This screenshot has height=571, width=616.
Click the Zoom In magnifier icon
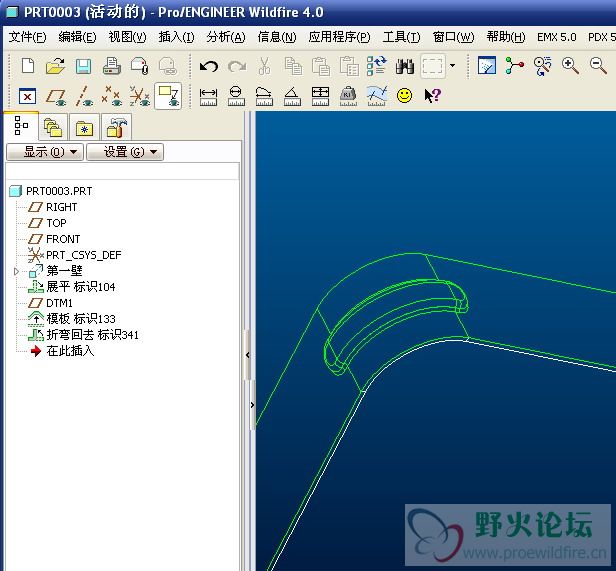click(570, 65)
